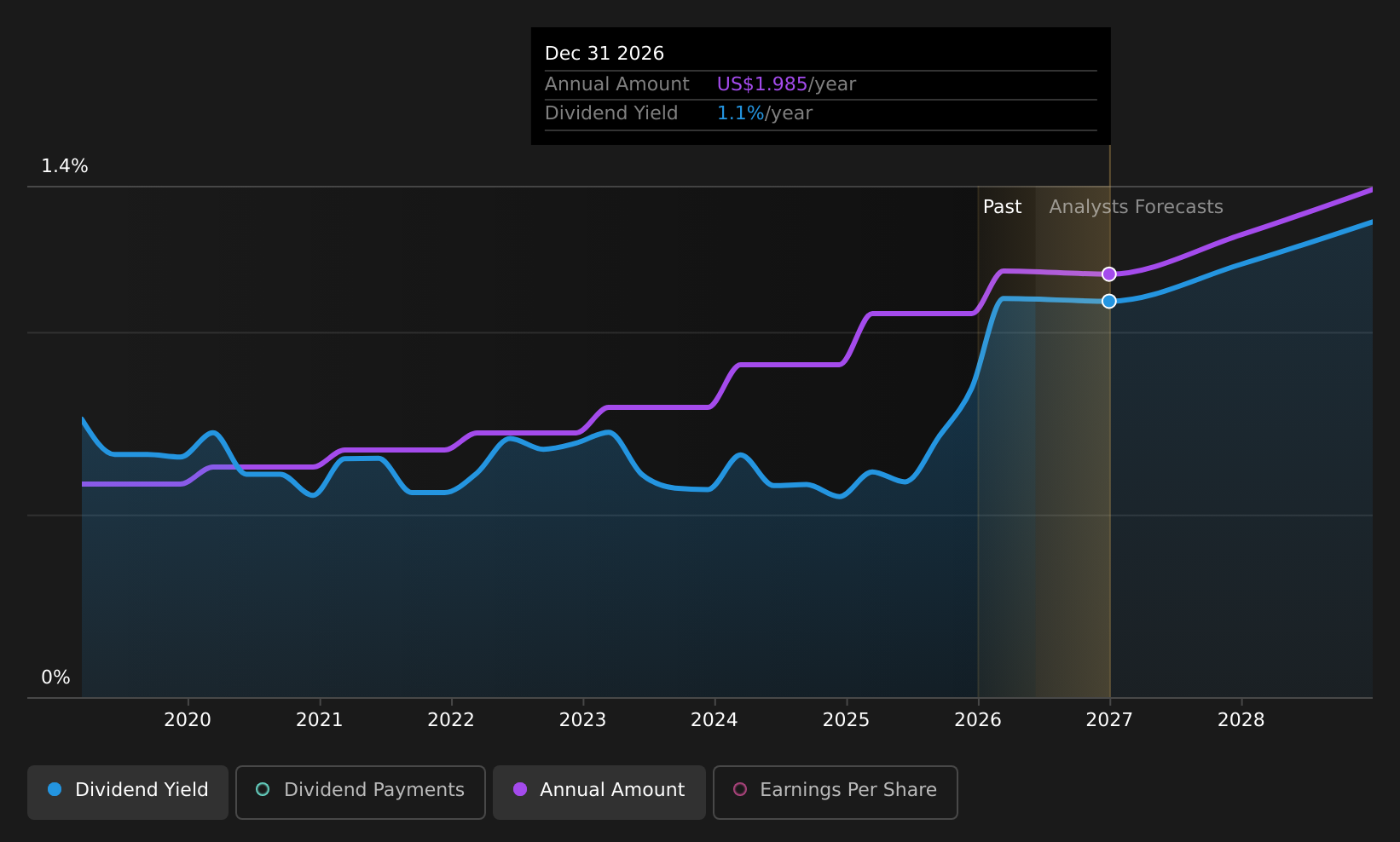The height and width of the screenshot is (842, 1400).
Task: Click the 2022 axis label
Action: pos(451,720)
